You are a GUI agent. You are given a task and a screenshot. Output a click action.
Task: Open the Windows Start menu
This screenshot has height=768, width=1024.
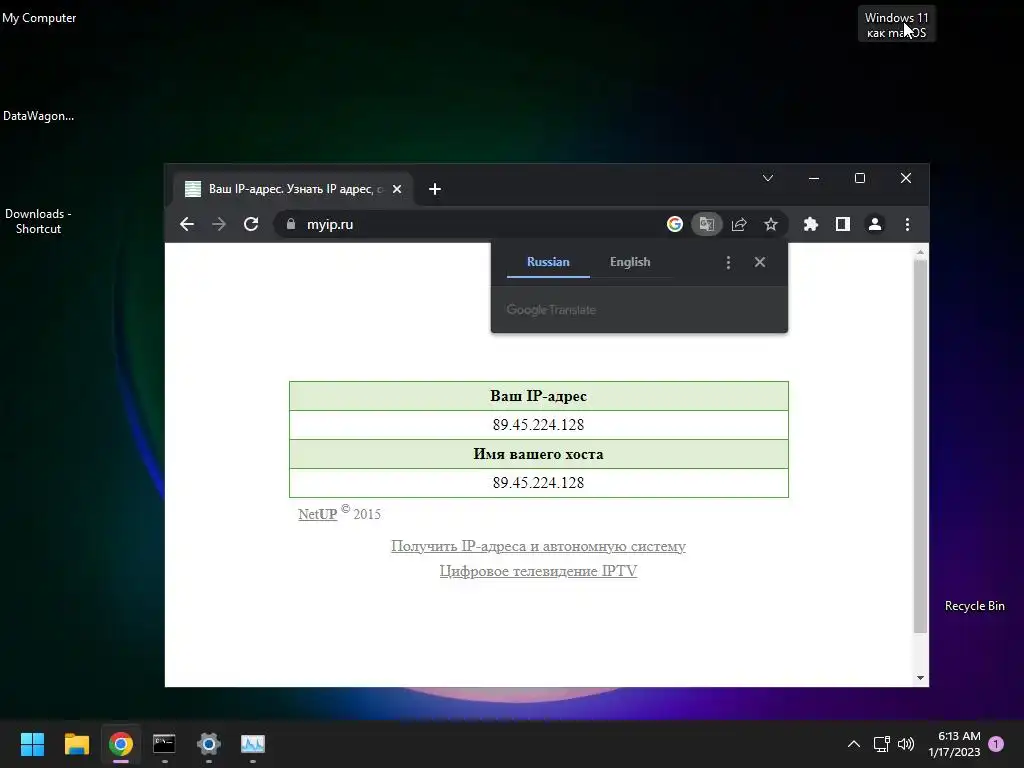click(x=32, y=744)
